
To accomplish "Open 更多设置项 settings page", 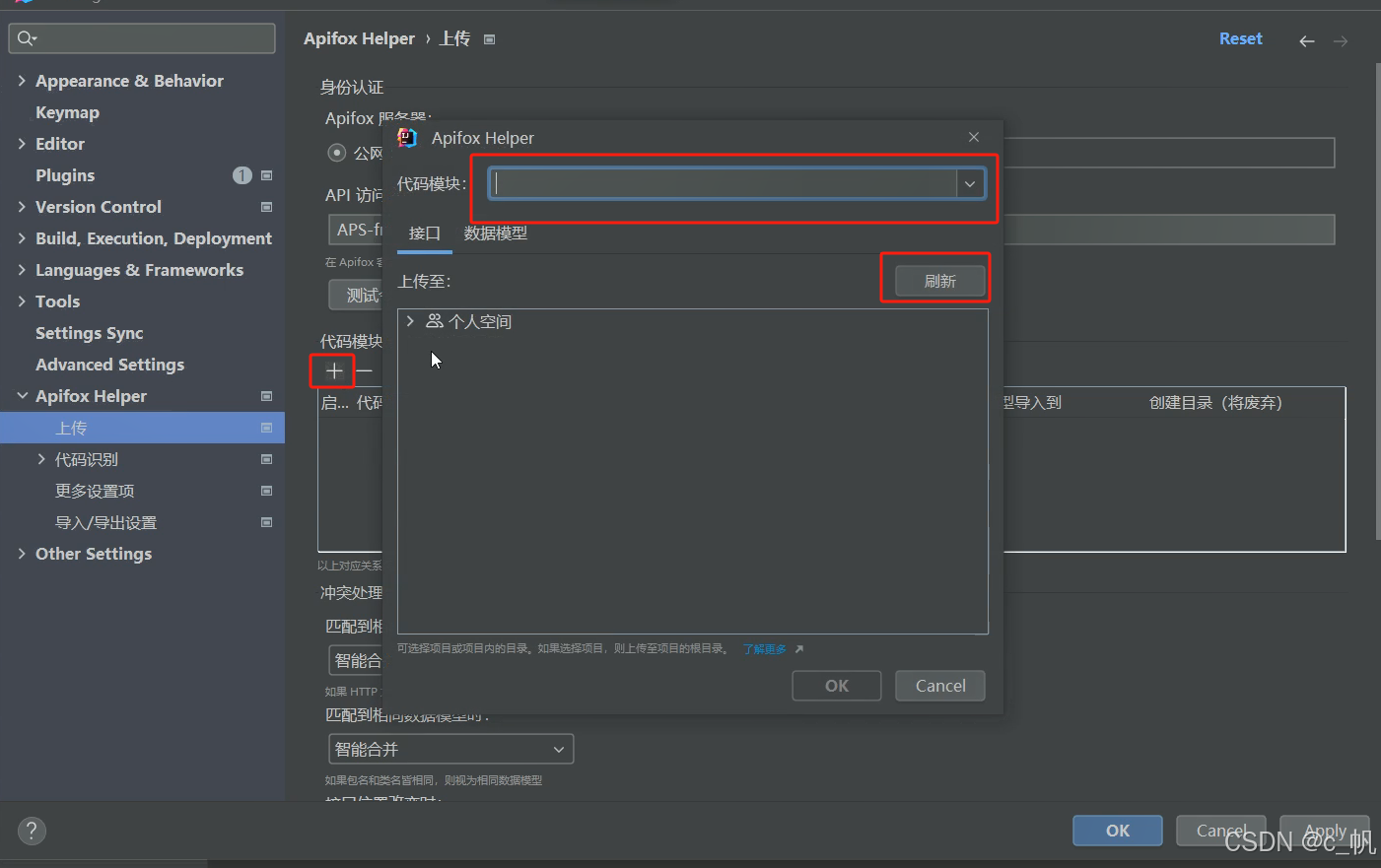I will tap(95, 491).
